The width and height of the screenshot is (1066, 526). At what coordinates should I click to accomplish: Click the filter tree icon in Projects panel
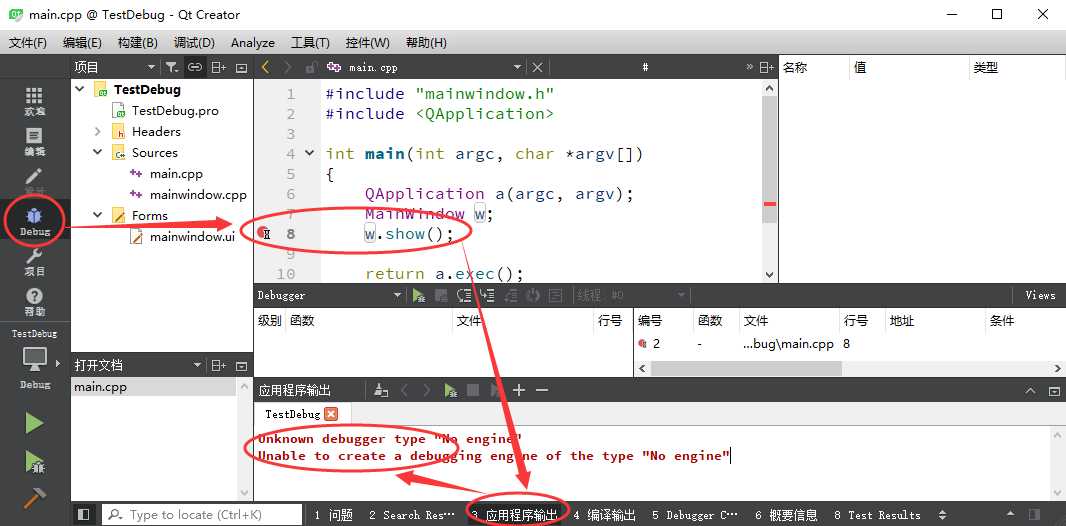[x=172, y=67]
